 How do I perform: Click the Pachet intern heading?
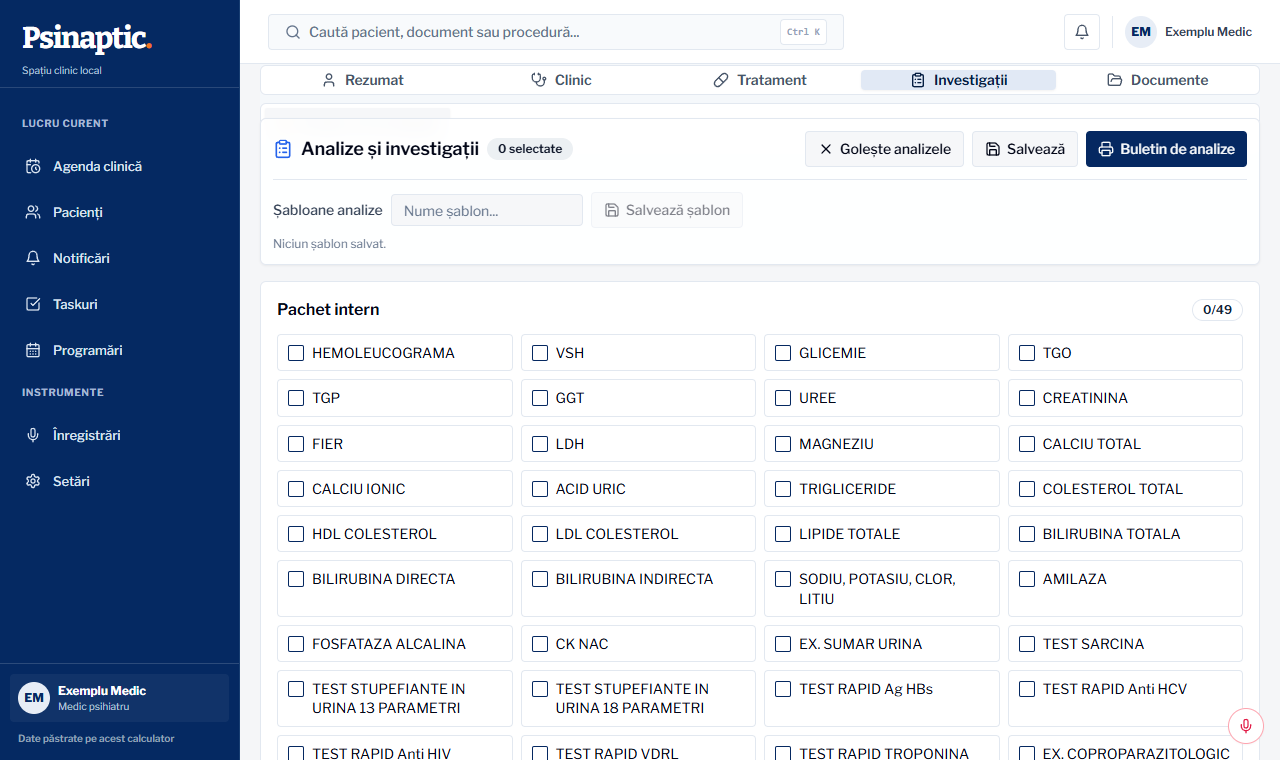pyautogui.click(x=328, y=310)
